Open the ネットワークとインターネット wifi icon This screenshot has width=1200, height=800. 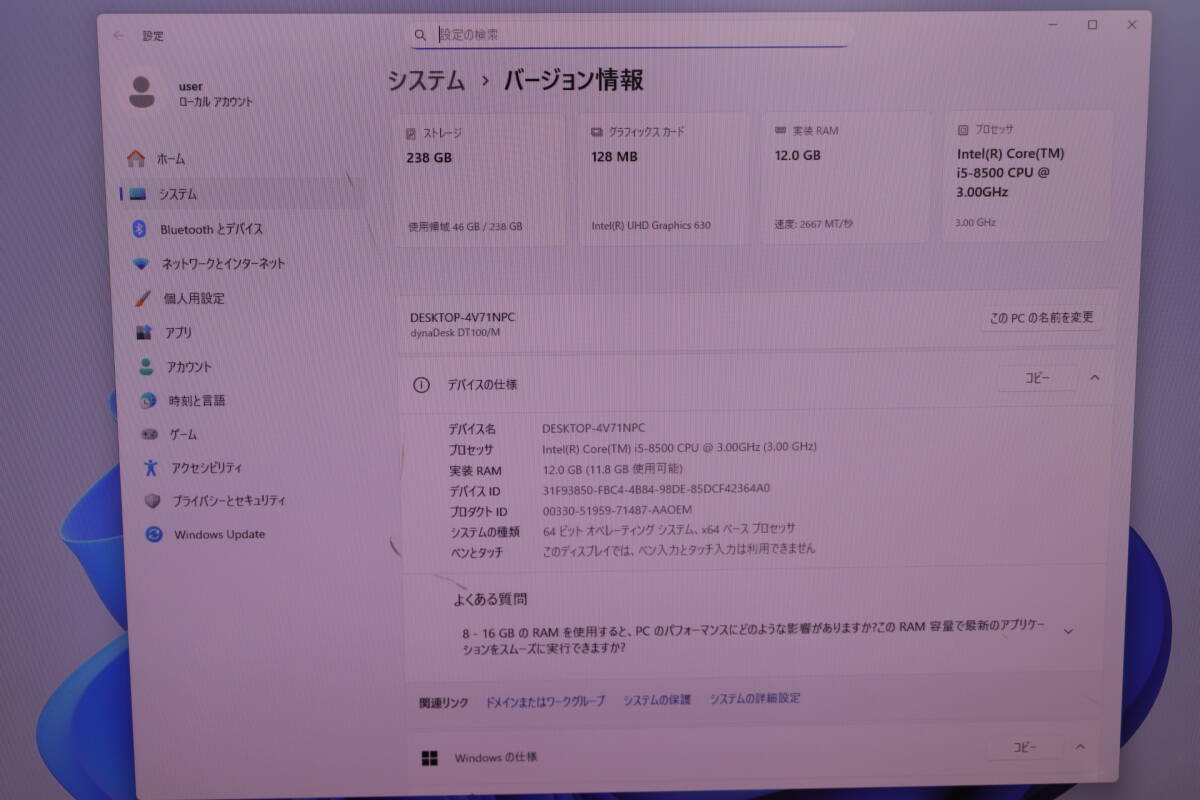pyautogui.click(x=142, y=264)
